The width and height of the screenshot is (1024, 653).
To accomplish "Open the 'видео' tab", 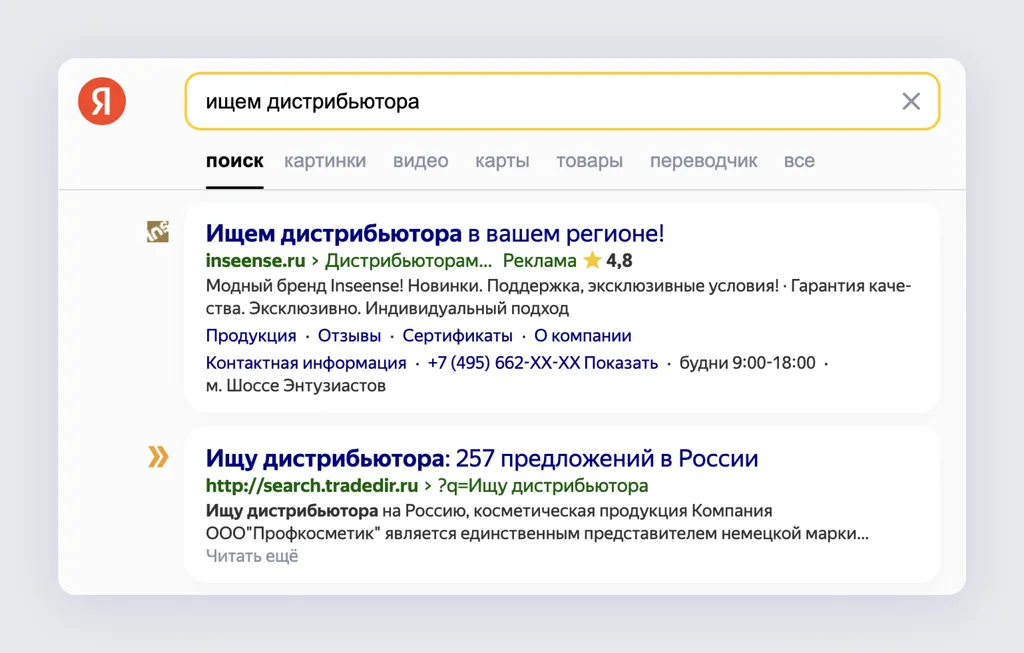I will [x=421, y=161].
